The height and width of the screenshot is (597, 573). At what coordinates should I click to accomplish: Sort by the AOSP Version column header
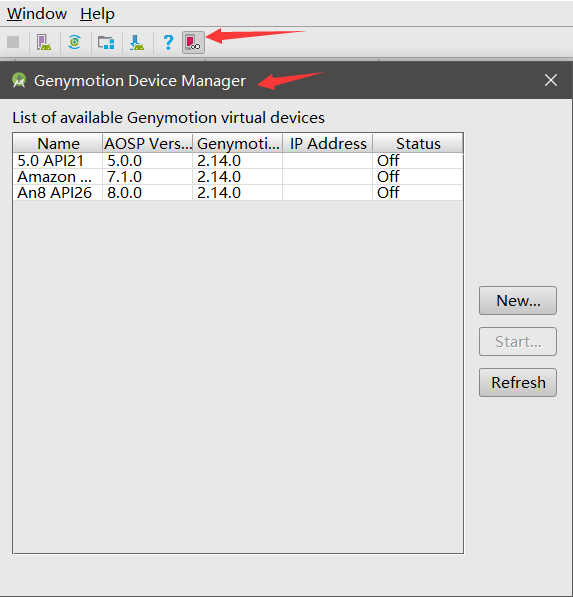148,144
